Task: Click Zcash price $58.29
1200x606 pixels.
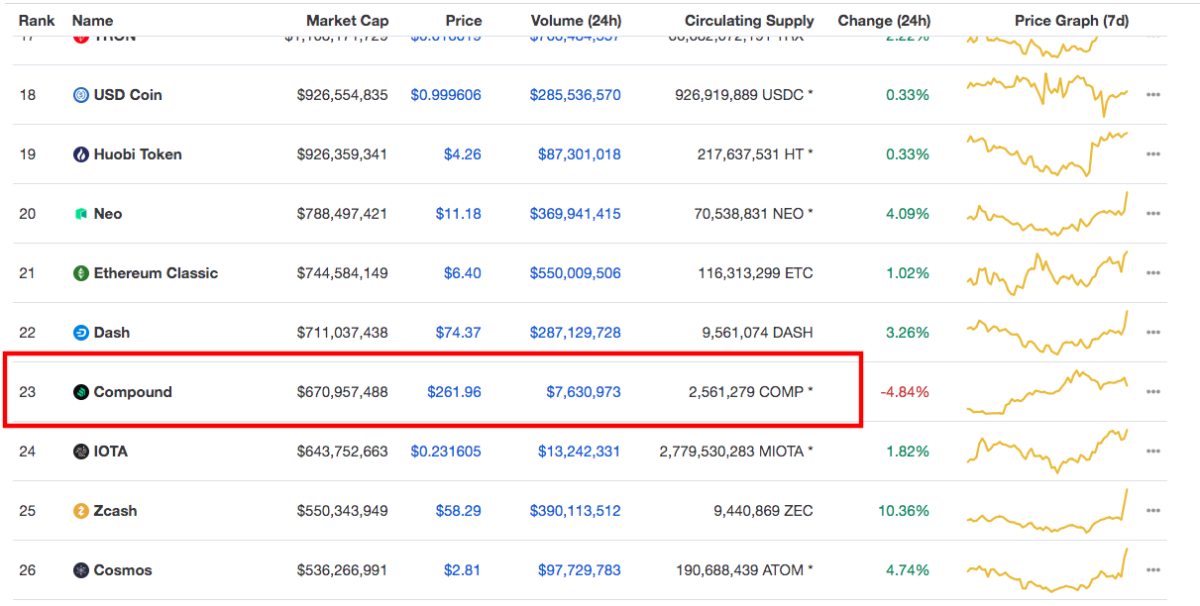Action: (x=459, y=511)
